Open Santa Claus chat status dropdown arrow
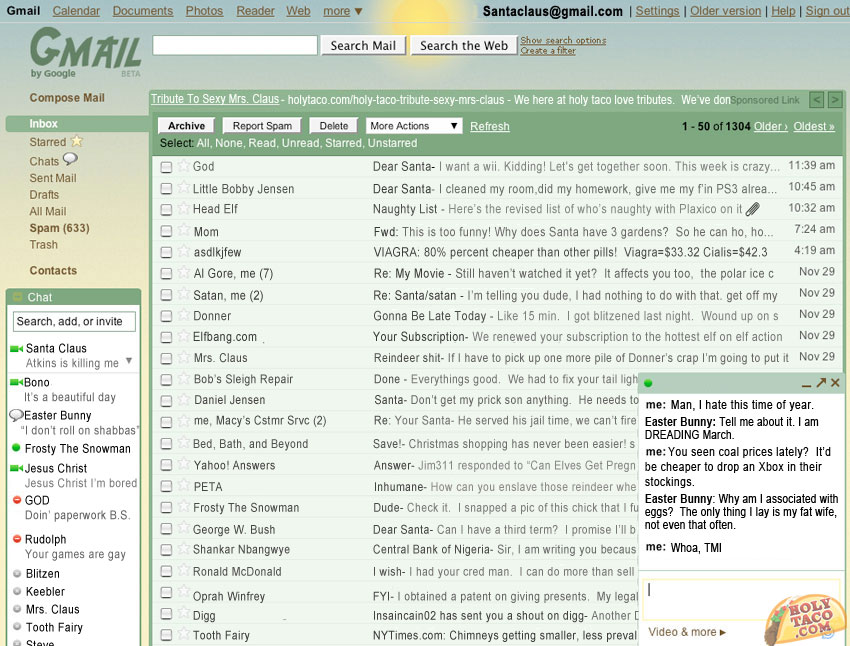850x646 pixels. [129, 360]
